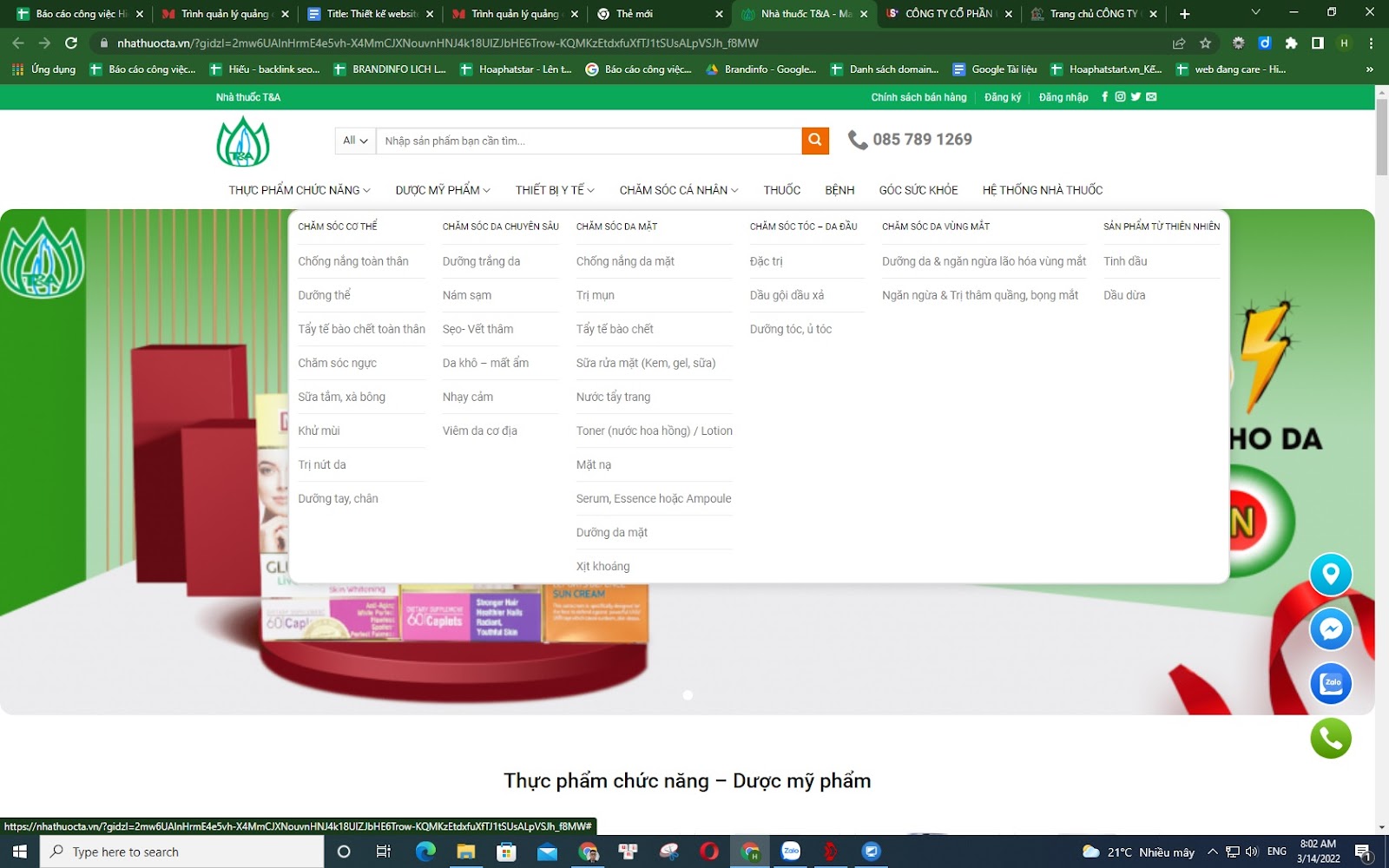
Task: Click the carousel slide indicator dot
Action: pos(688,695)
